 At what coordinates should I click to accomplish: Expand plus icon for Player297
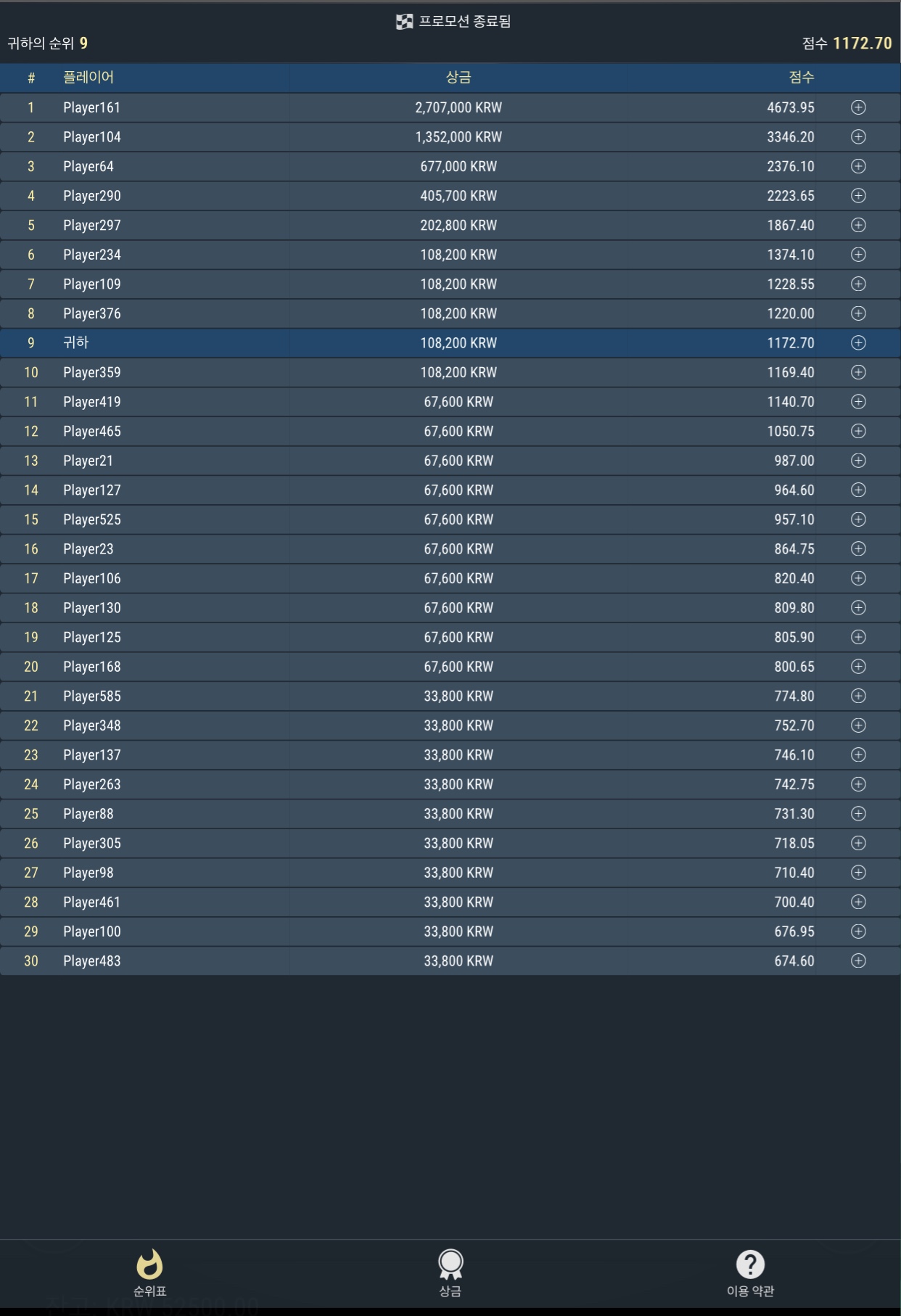[x=858, y=225]
